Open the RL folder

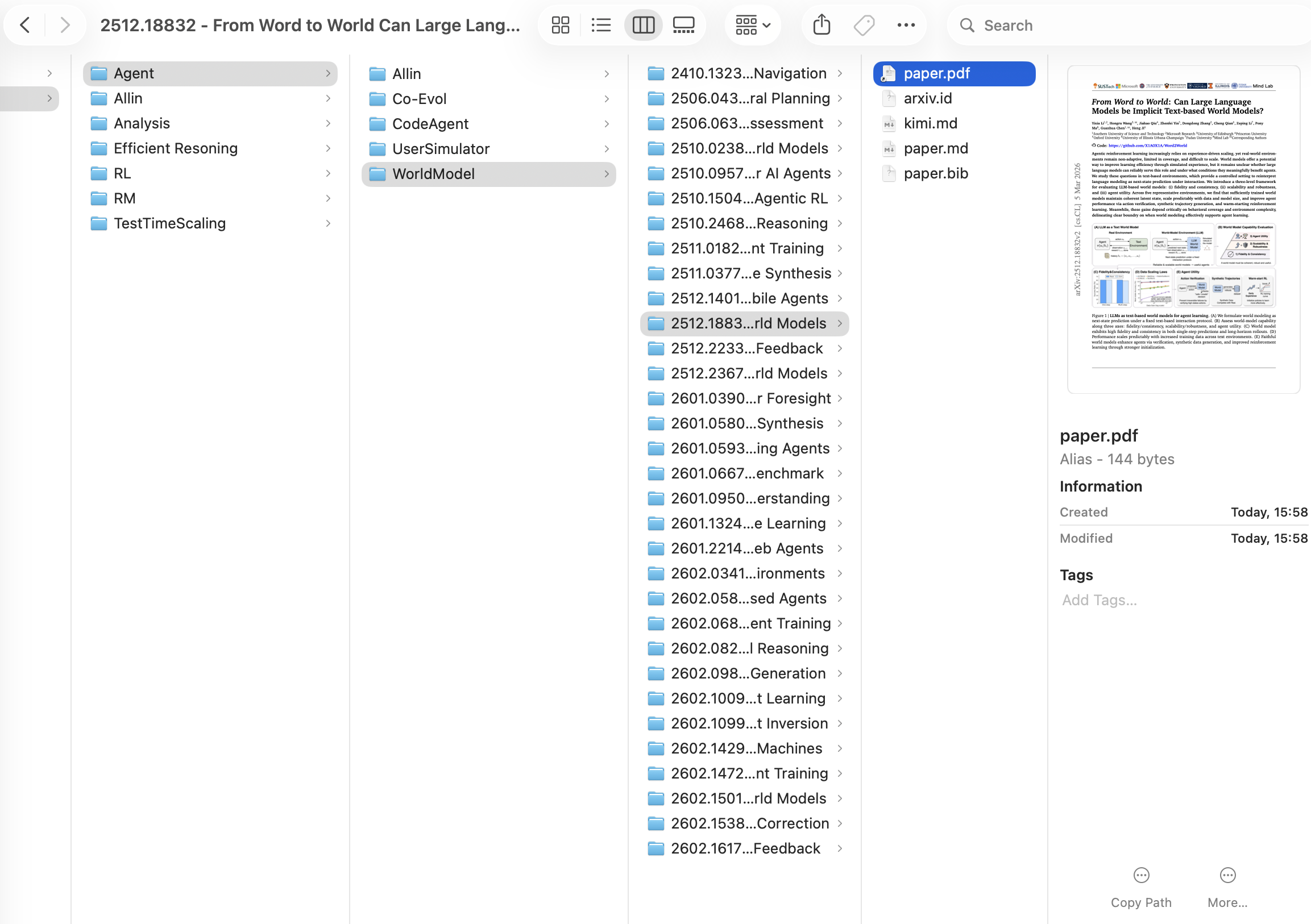pos(210,173)
